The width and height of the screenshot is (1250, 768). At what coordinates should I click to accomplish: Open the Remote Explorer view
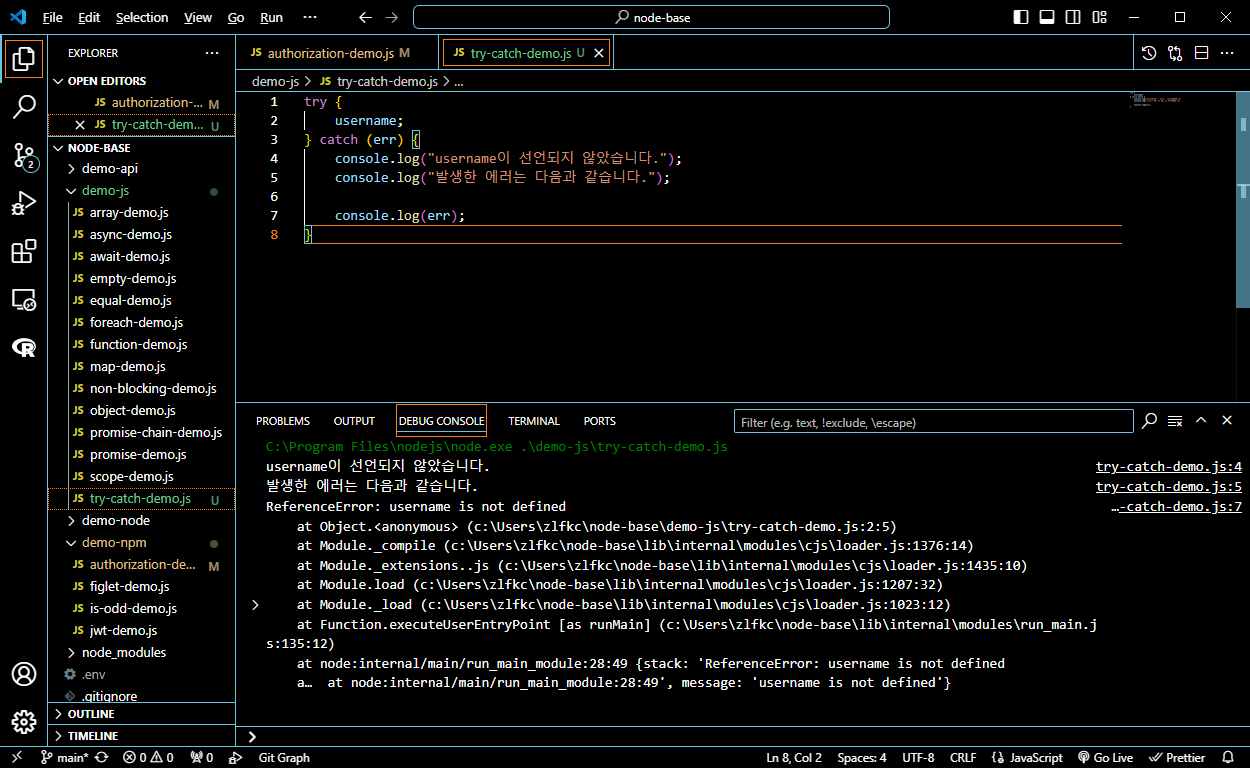click(24, 299)
